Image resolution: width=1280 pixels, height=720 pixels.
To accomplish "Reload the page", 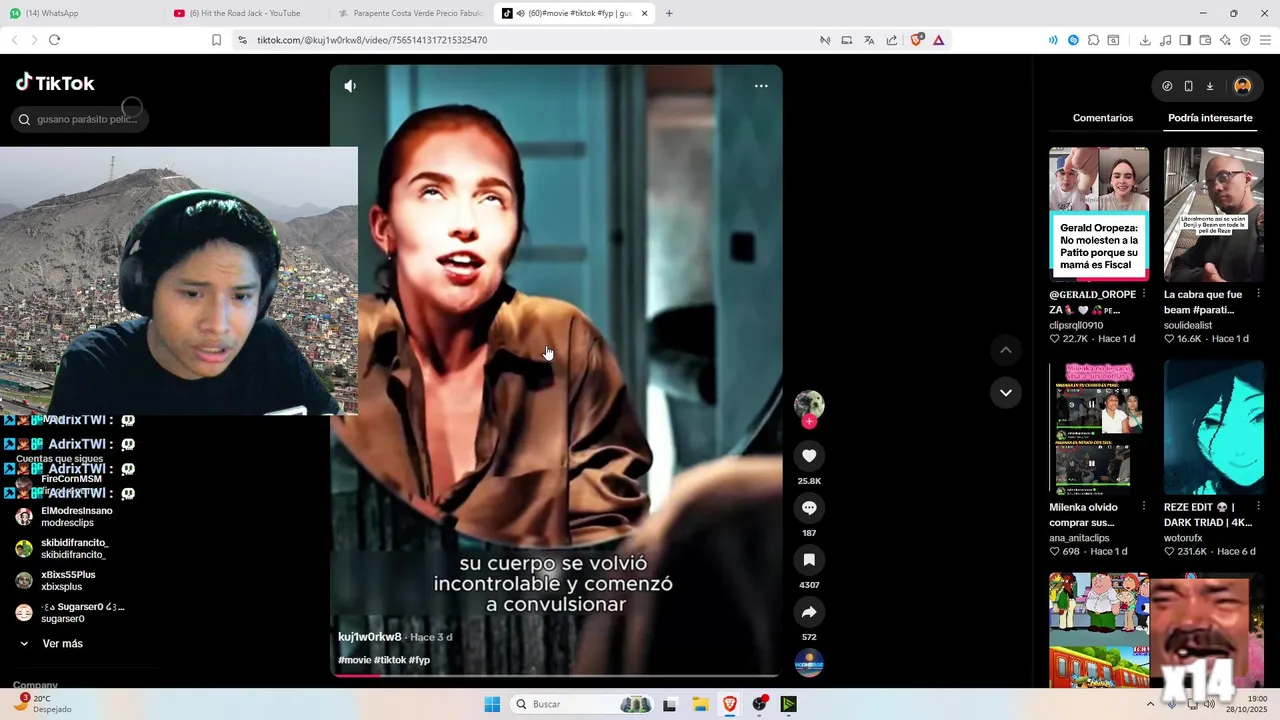I will point(54,40).
